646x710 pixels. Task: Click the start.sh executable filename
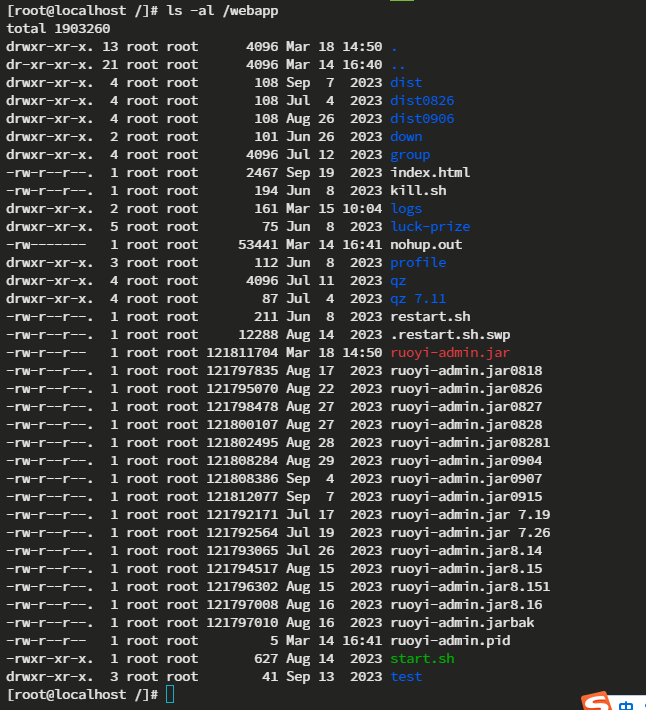point(422,658)
